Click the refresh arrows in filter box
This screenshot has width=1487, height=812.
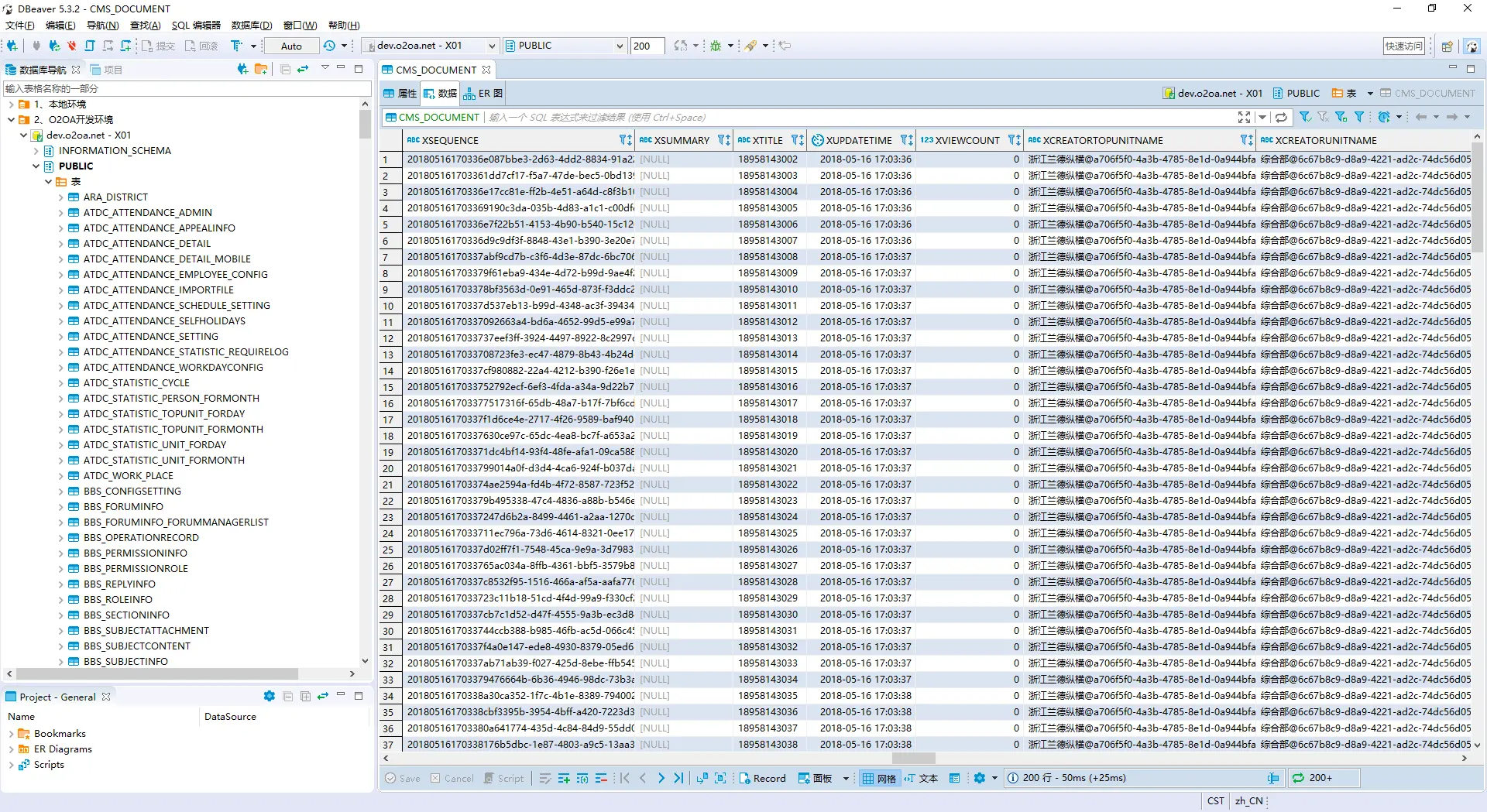[1281, 117]
